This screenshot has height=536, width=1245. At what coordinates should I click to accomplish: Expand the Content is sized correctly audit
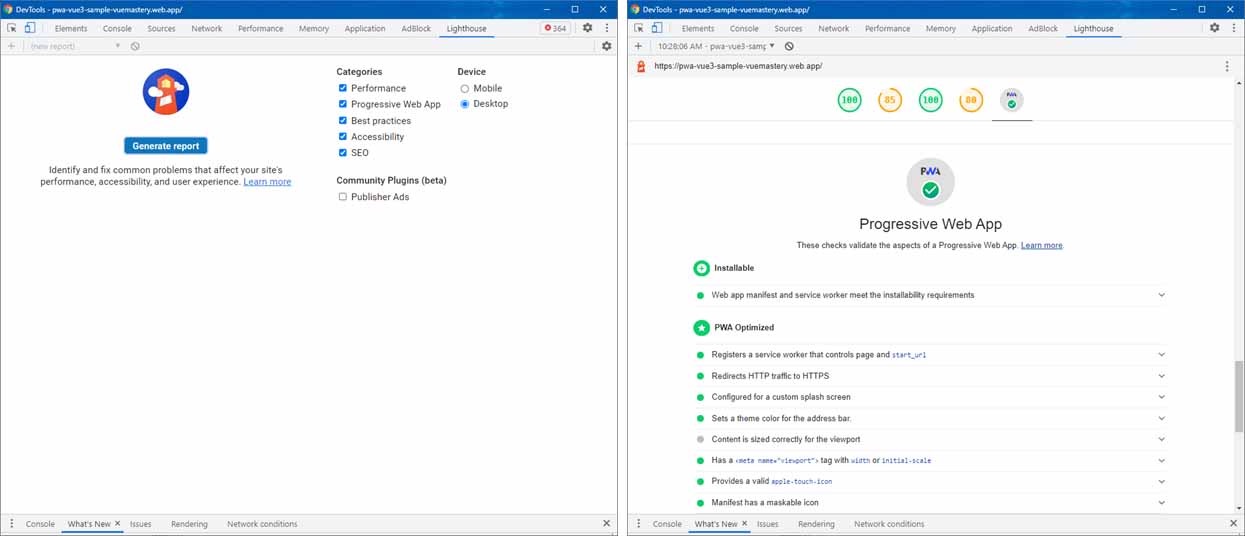point(1161,439)
